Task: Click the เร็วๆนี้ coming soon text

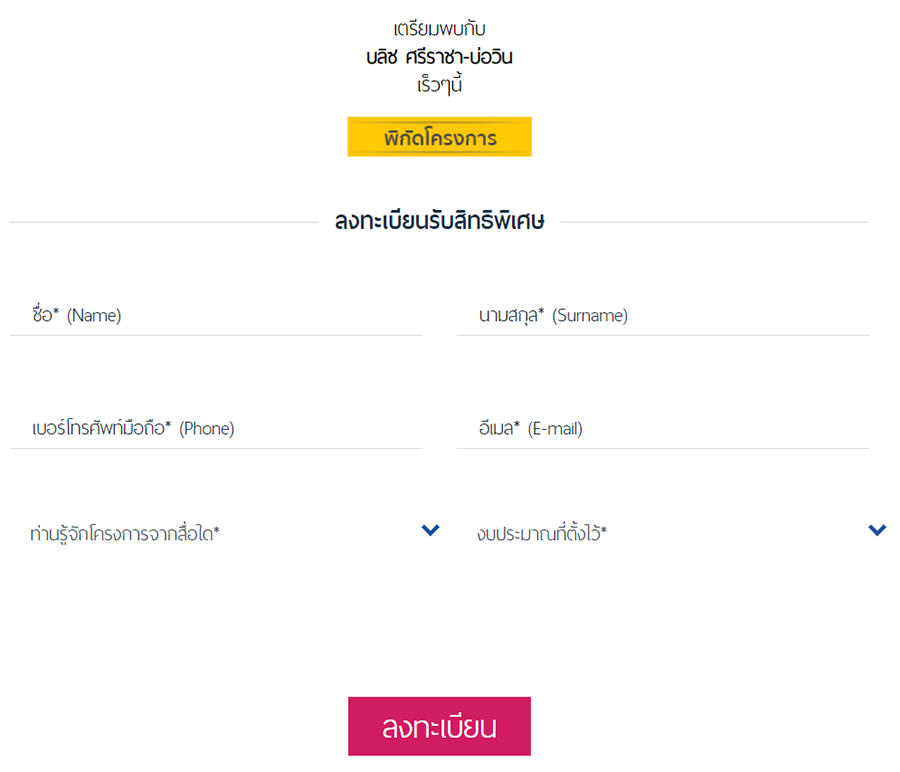Action: pos(439,84)
